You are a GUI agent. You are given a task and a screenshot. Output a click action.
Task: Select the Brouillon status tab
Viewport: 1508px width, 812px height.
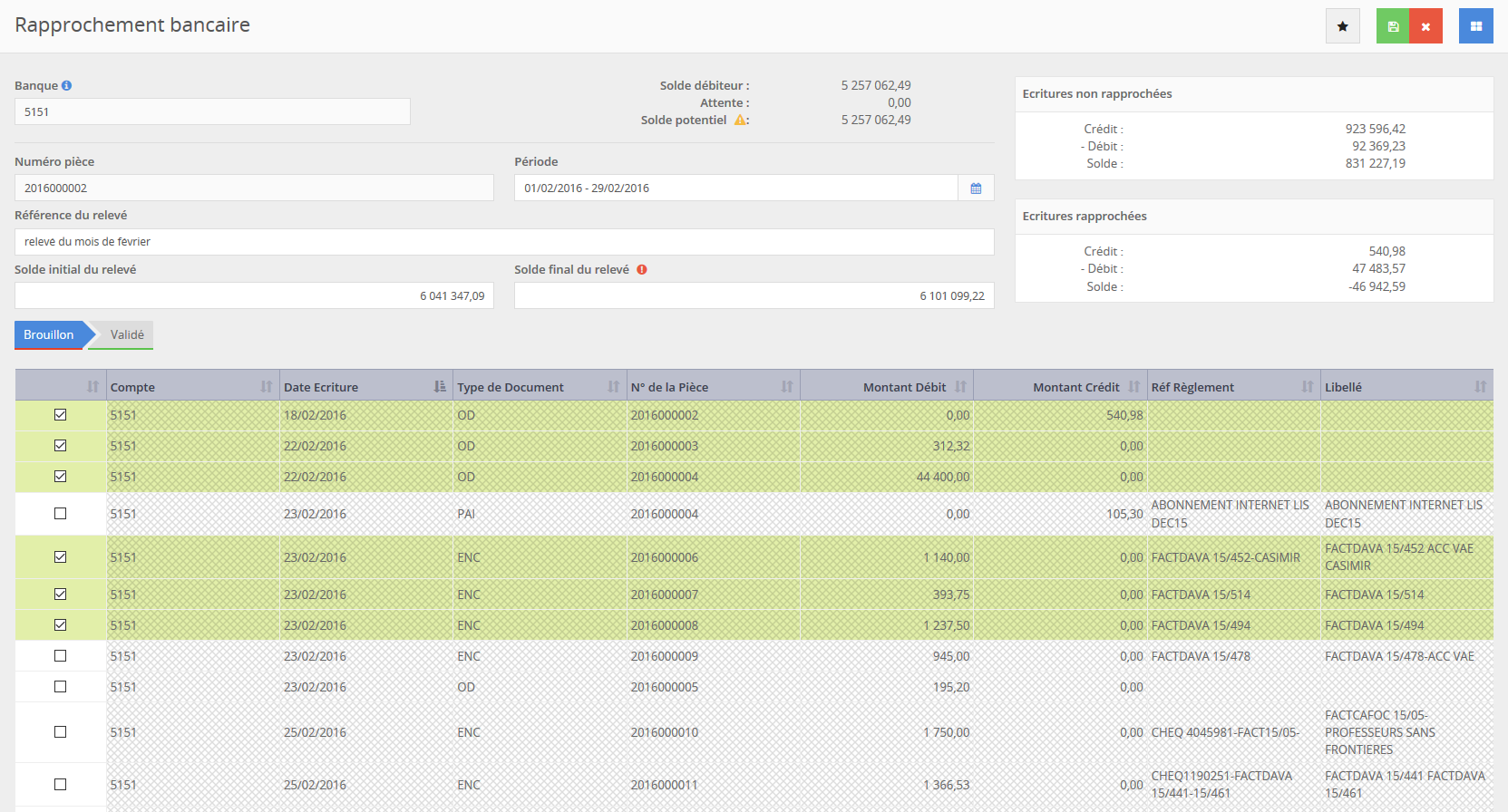pyautogui.click(x=49, y=335)
